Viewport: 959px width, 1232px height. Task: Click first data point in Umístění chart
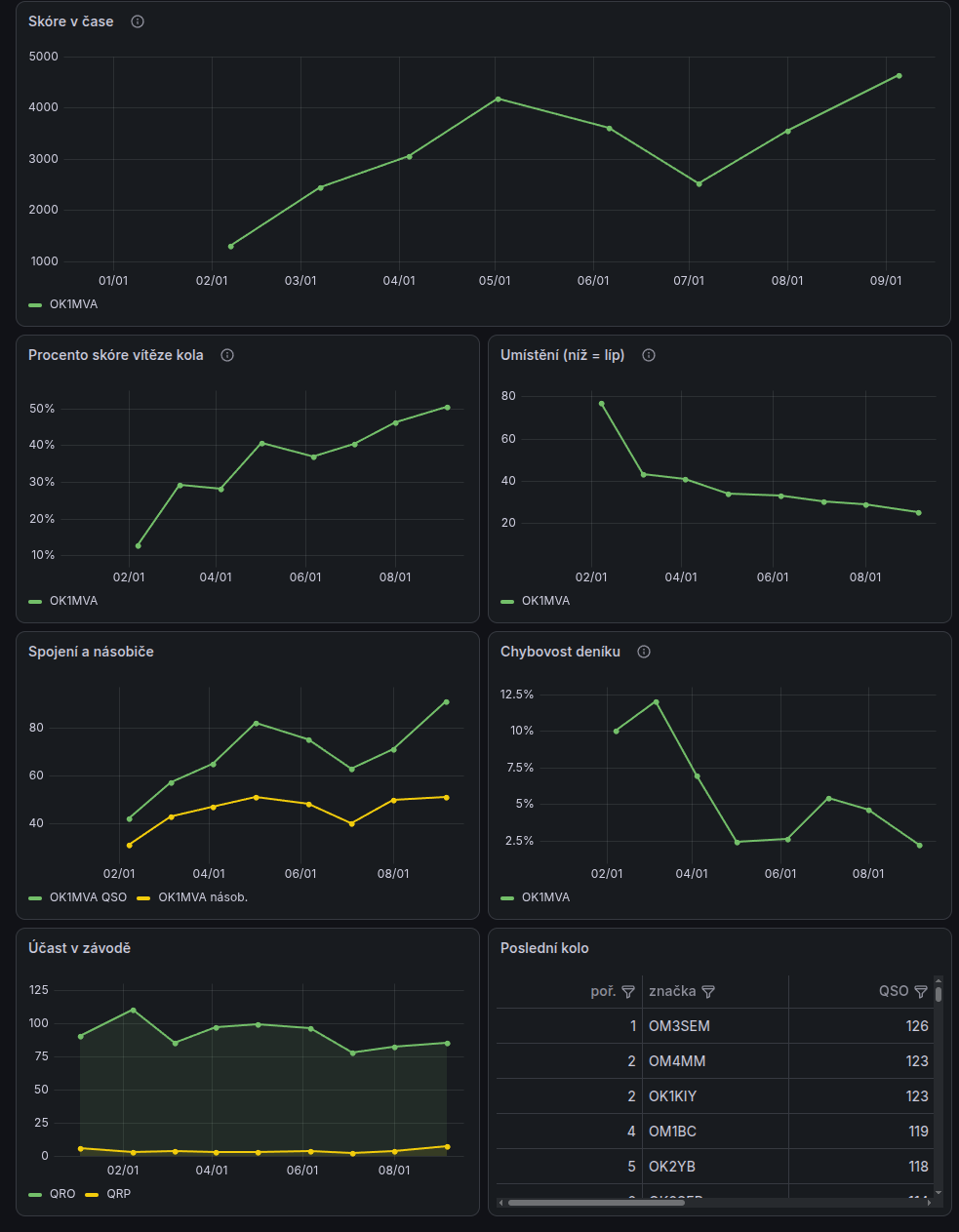pos(601,403)
